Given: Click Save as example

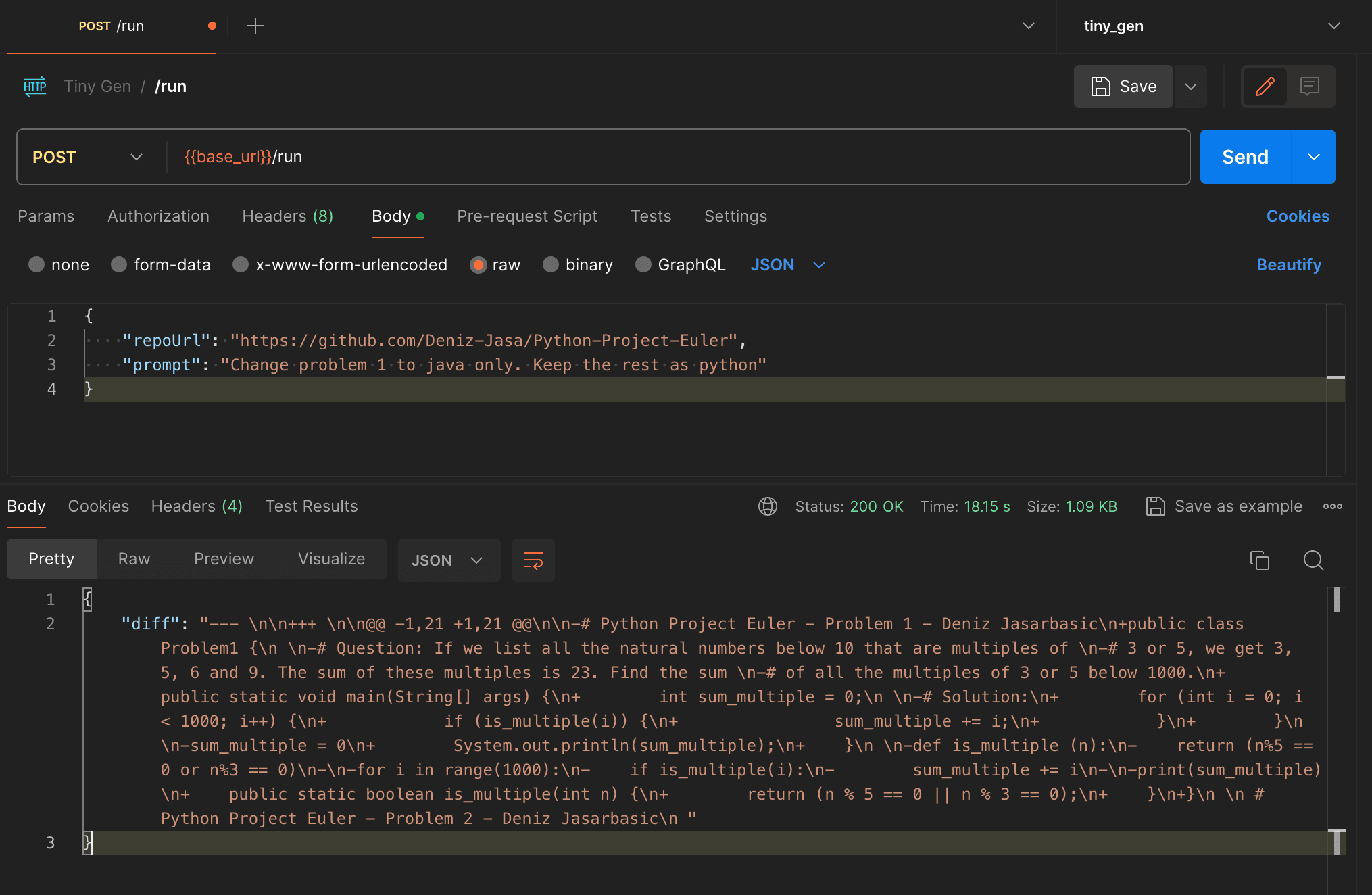Looking at the screenshot, I should pyautogui.click(x=1224, y=506).
